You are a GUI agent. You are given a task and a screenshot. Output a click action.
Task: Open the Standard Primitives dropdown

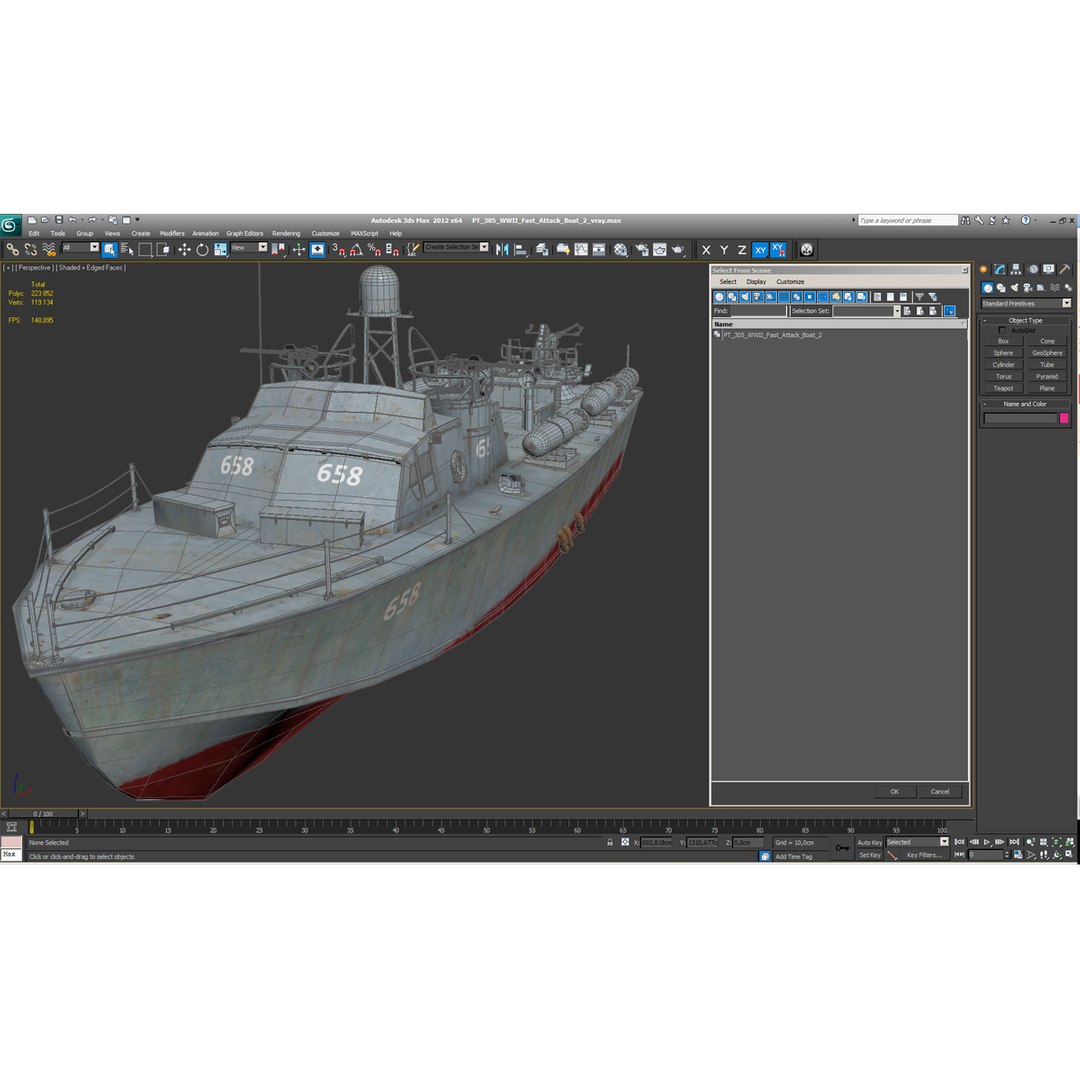(1026, 303)
